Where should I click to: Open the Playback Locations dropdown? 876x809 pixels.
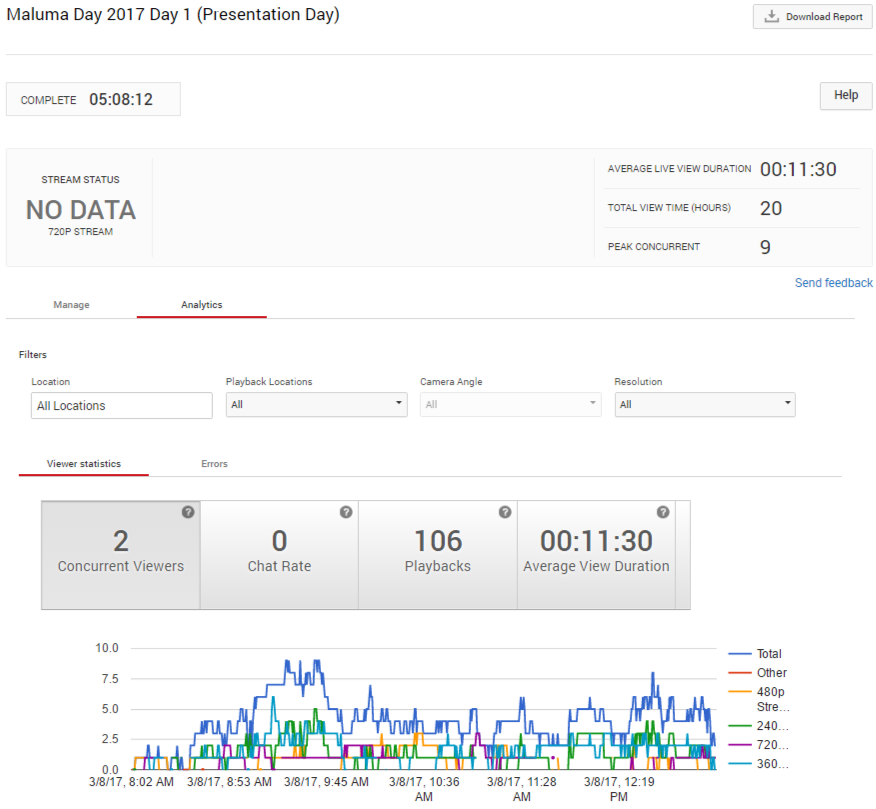point(316,404)
